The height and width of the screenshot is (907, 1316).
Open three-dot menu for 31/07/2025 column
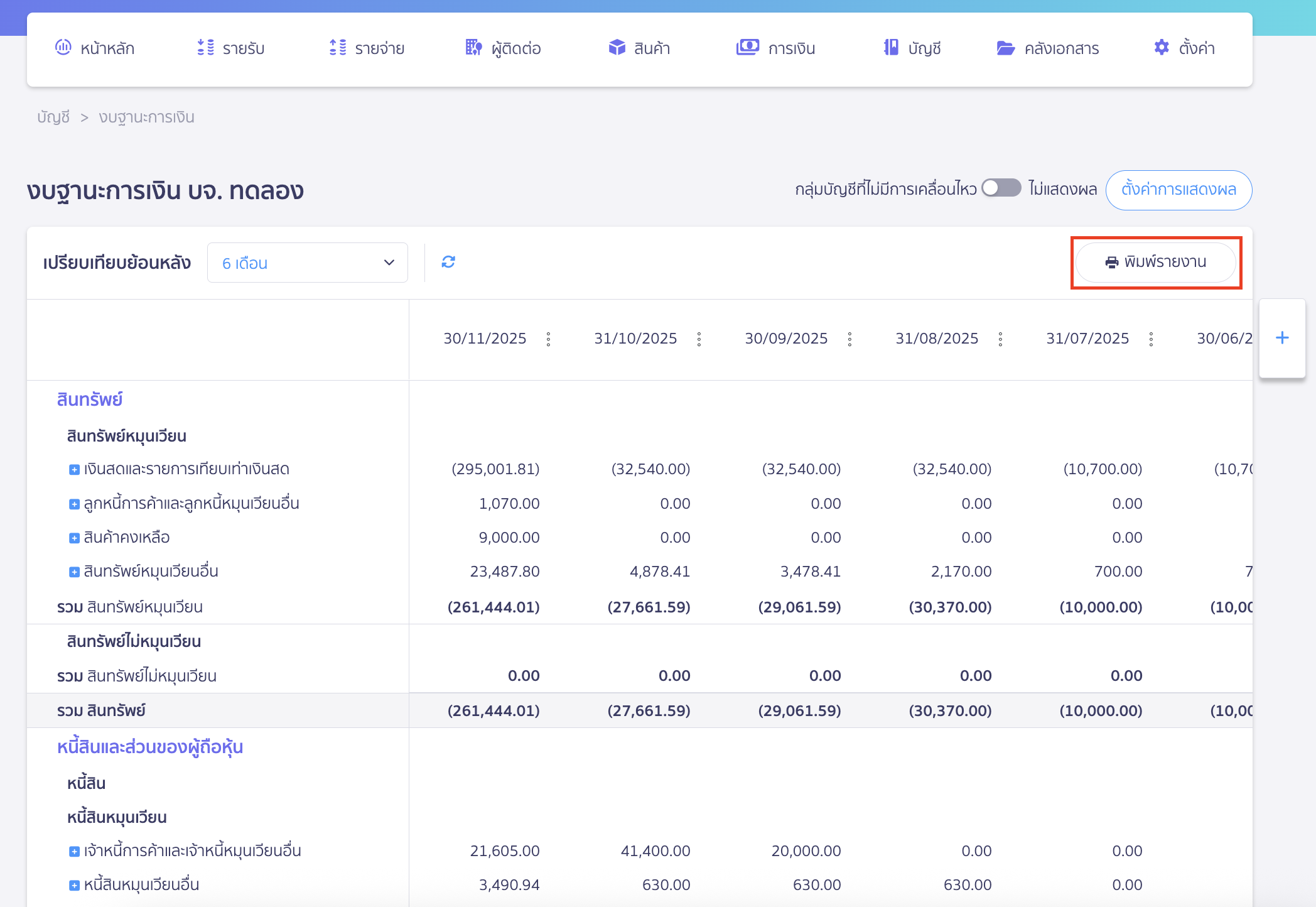click(x=1151, y=339)
